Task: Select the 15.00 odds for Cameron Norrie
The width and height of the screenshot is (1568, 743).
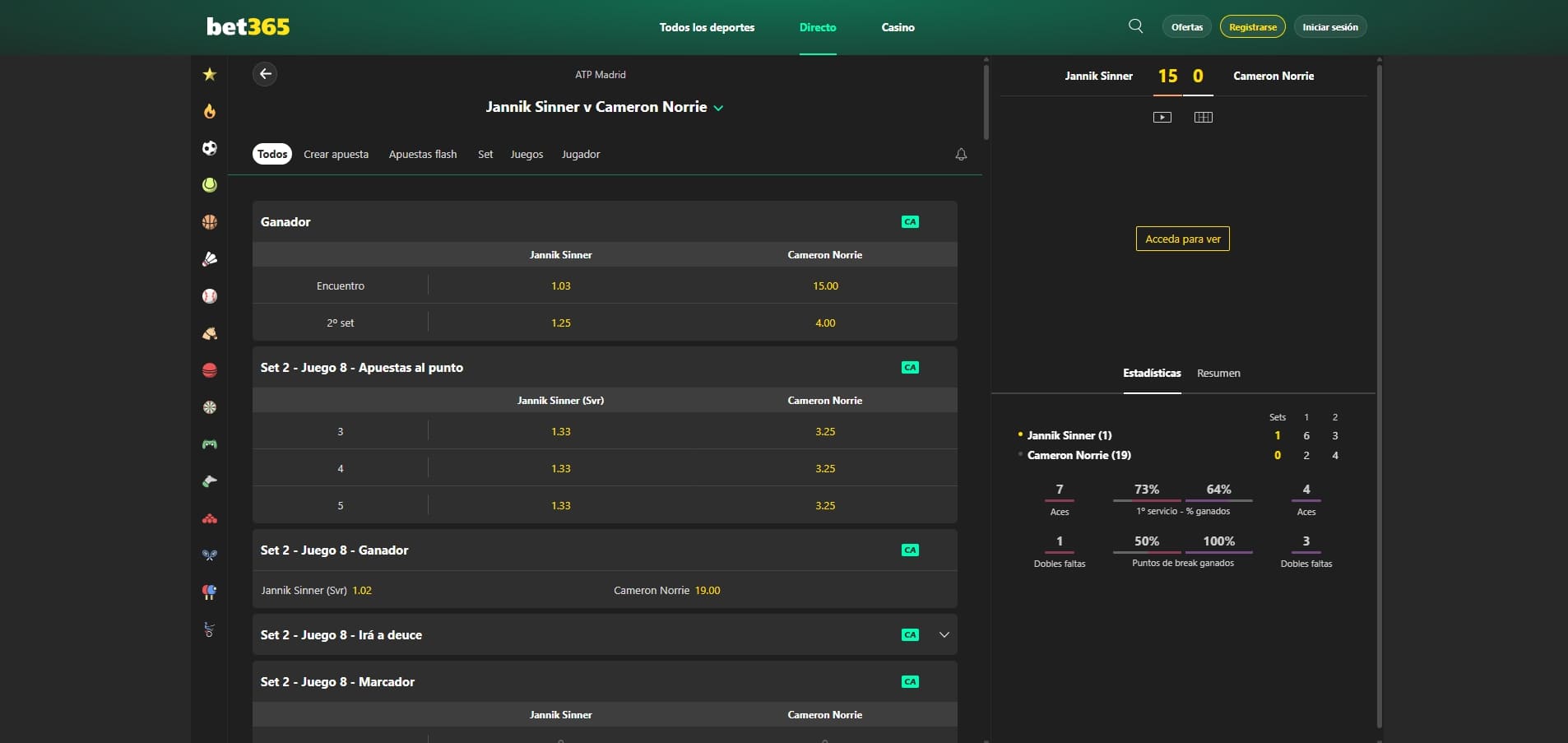Action: point(824,286)
